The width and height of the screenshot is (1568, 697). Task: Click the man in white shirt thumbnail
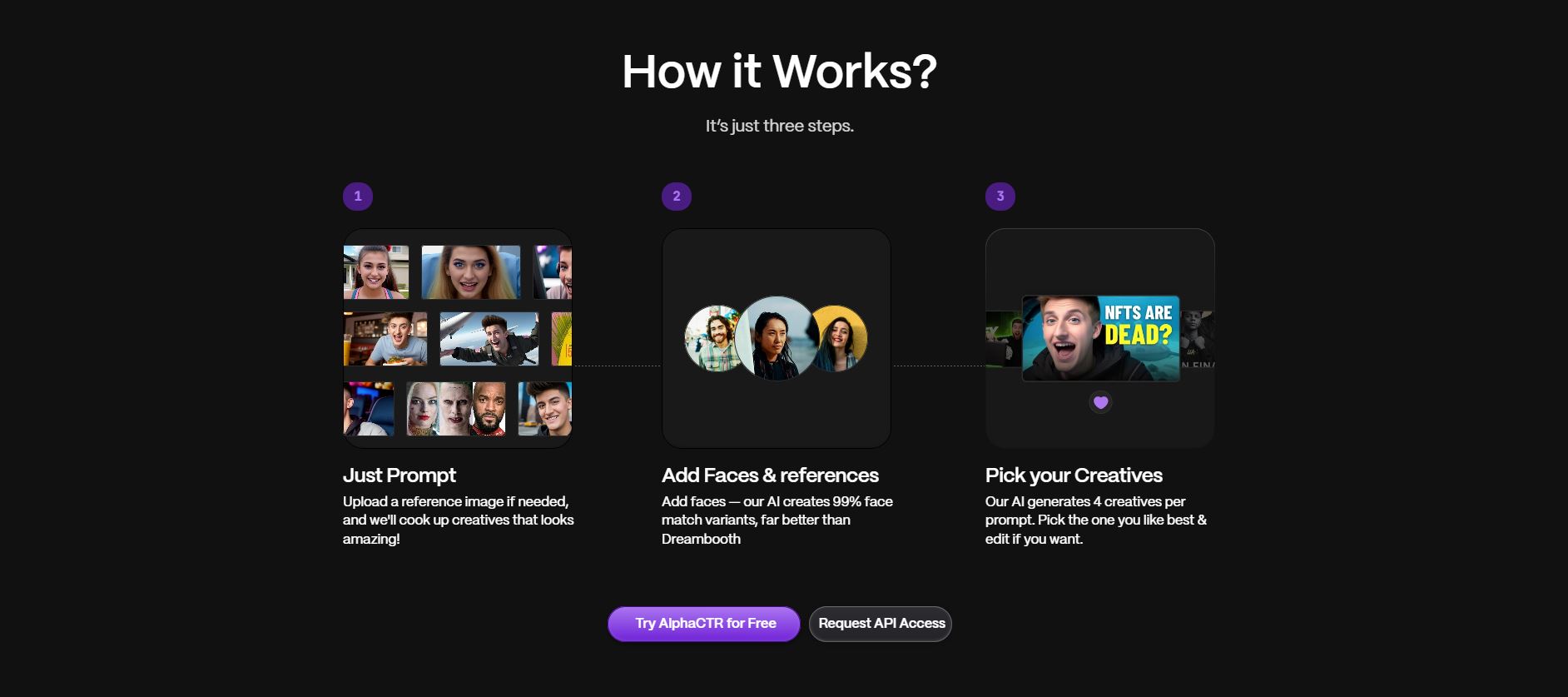click(545, 409)
